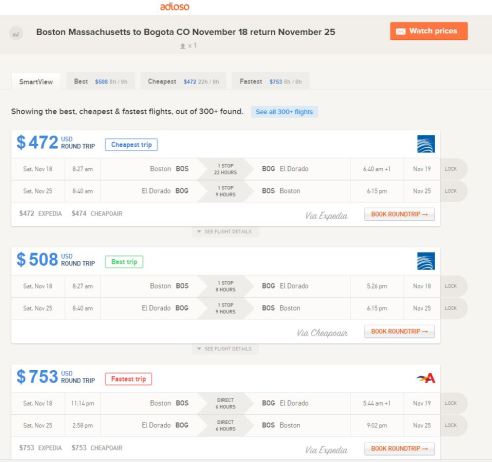Lock outbound flight of $753 trip
The height and width of the screenshot is (462, 492).
(453, 403)
